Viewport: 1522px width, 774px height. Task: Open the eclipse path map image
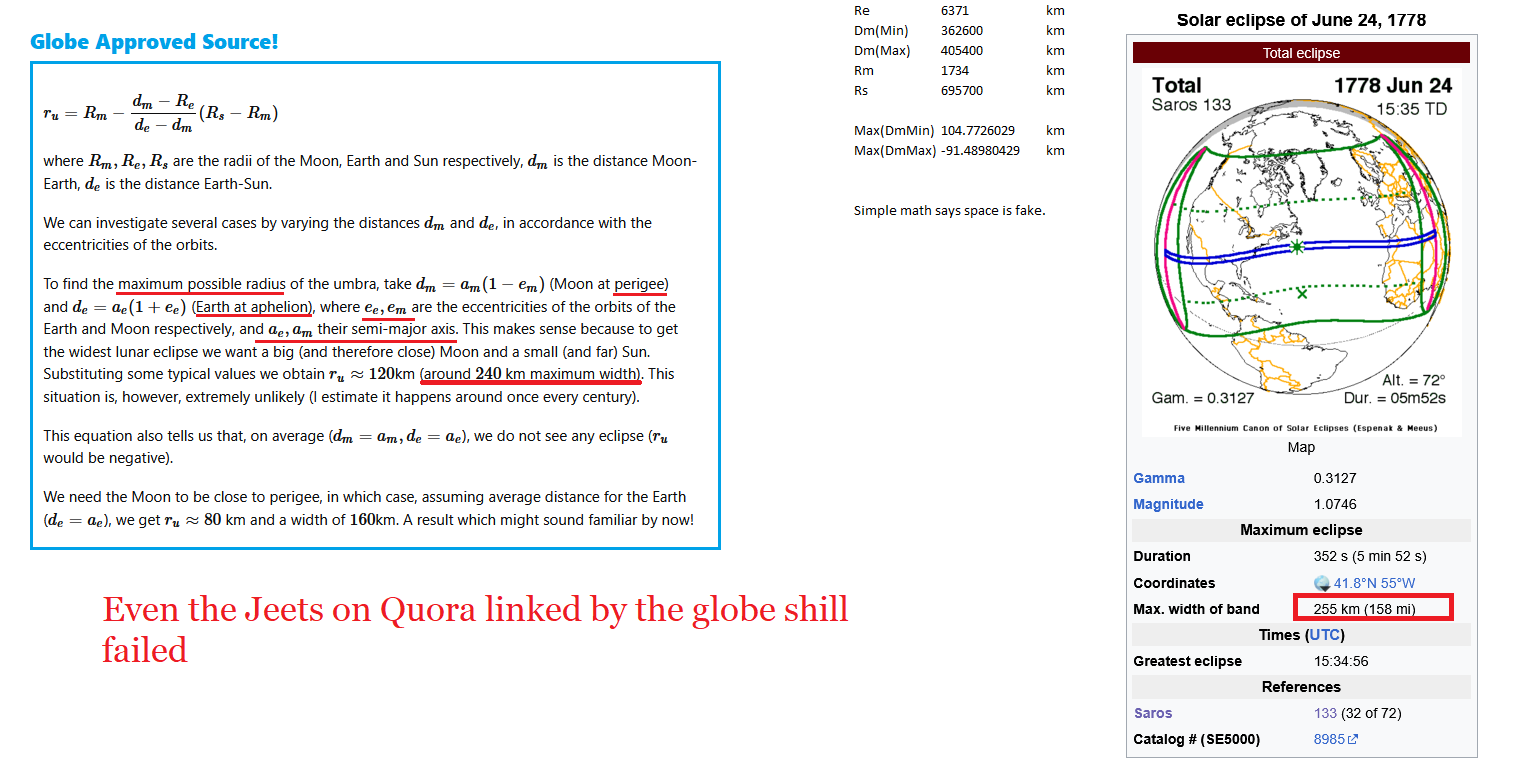(x=1301, y=251)
